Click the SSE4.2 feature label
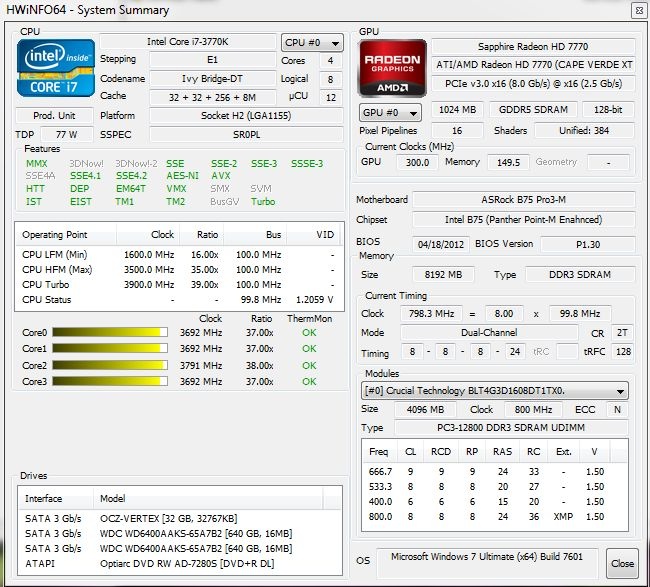The image size is (650, 587). (131, 176)
